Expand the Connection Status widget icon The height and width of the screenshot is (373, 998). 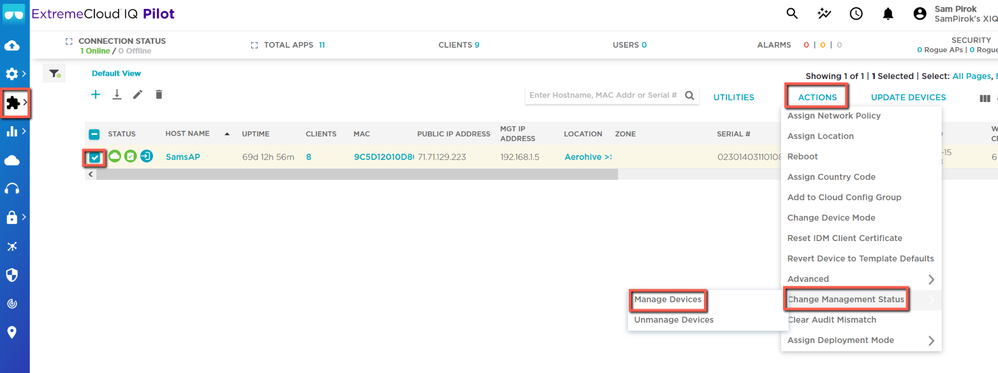click(69, 41)
